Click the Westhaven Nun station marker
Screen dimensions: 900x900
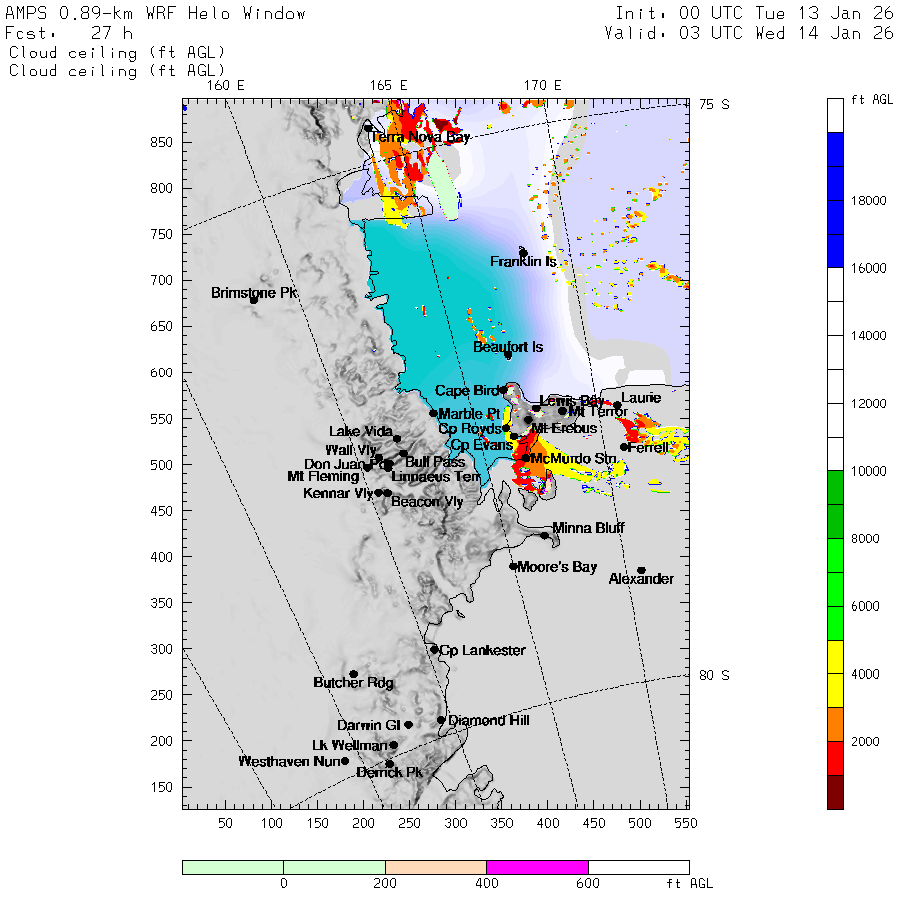point(345,761)
